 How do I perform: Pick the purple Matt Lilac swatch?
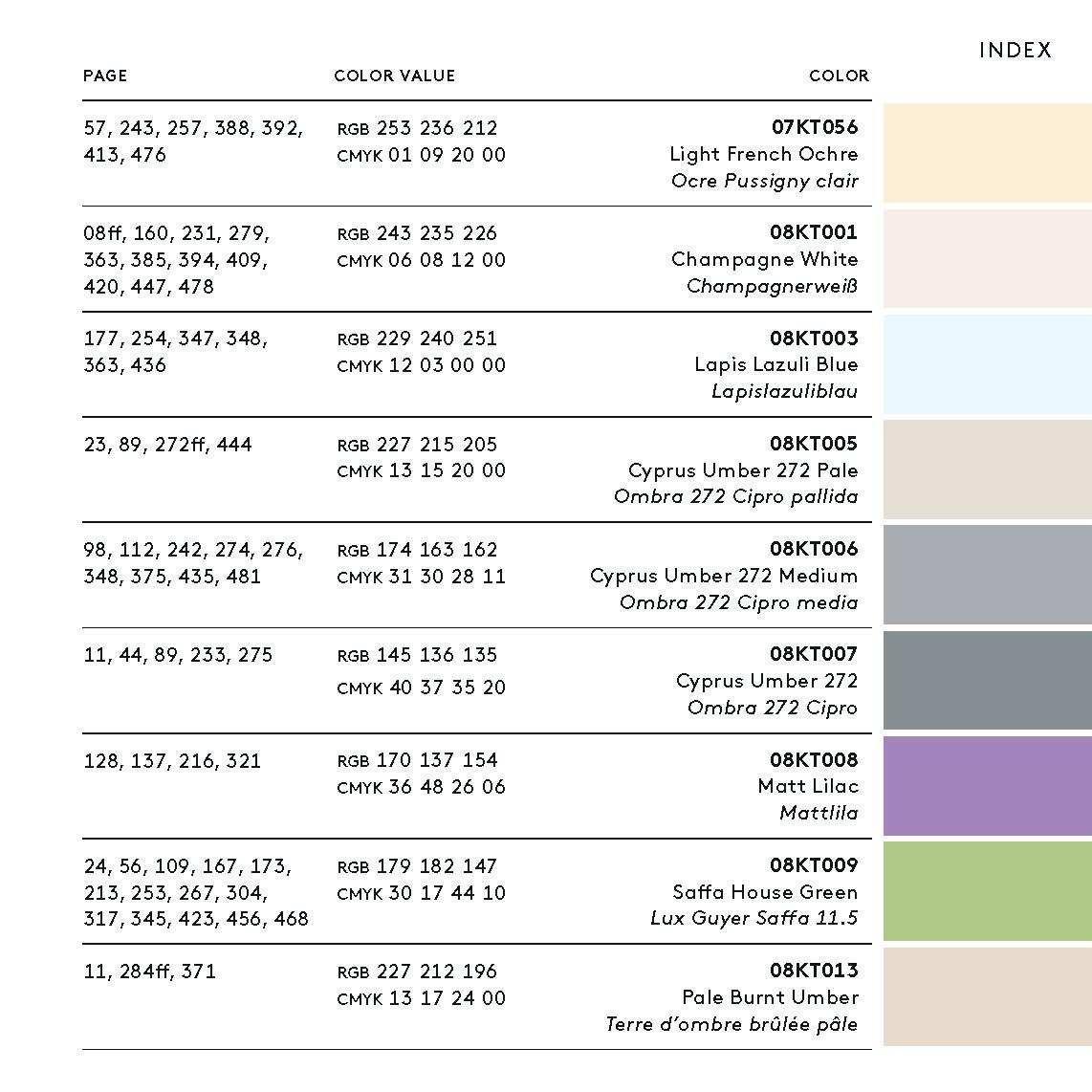click(x=987, y=786)
